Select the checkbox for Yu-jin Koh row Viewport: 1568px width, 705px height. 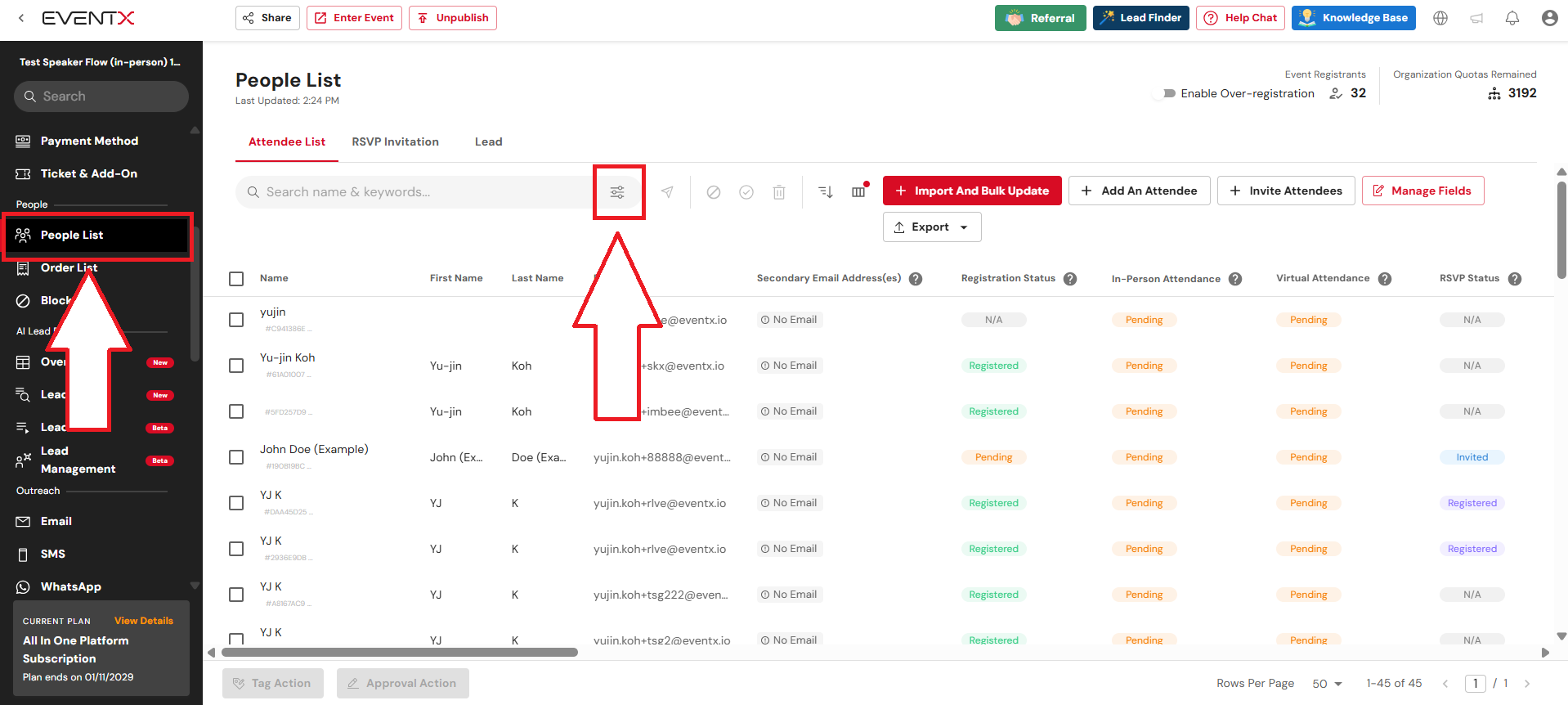coord(236,366)
